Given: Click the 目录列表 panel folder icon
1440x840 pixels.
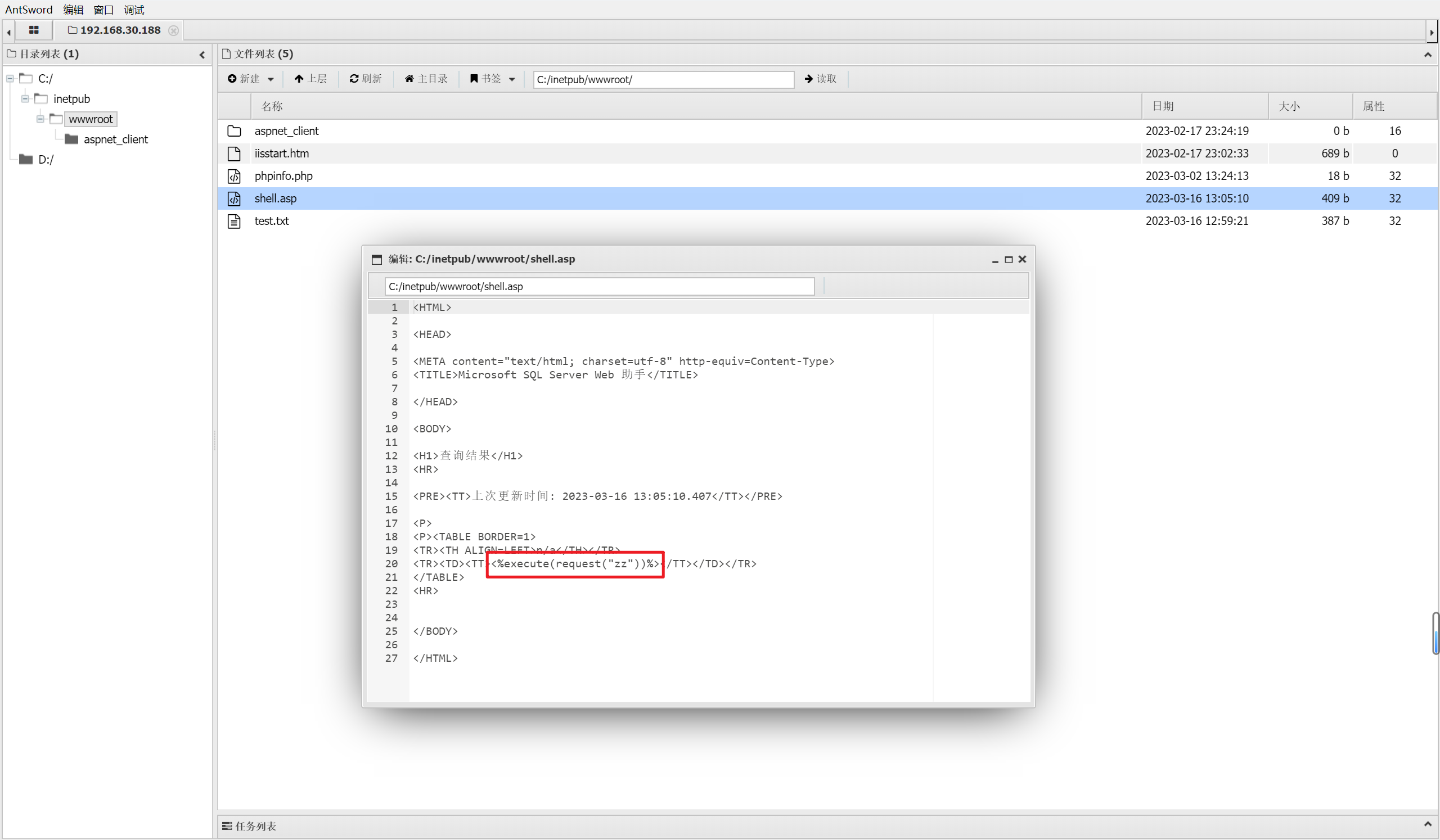Looking at the screenshot, I should [x=11, y=54].
